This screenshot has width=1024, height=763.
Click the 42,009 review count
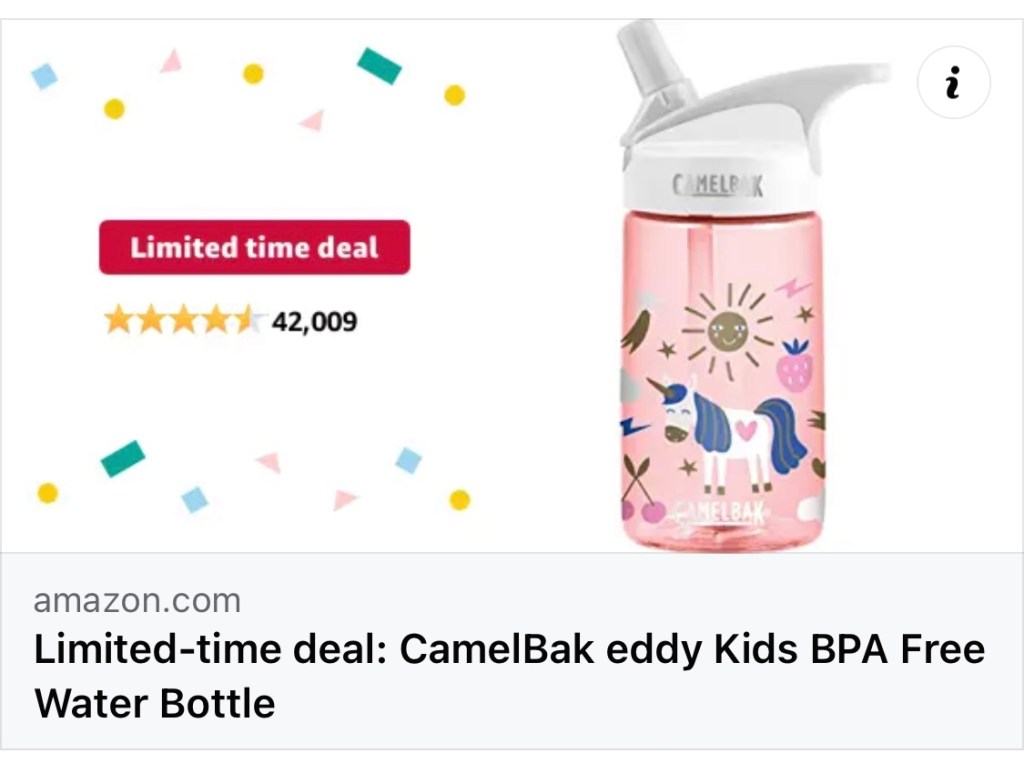314,322
